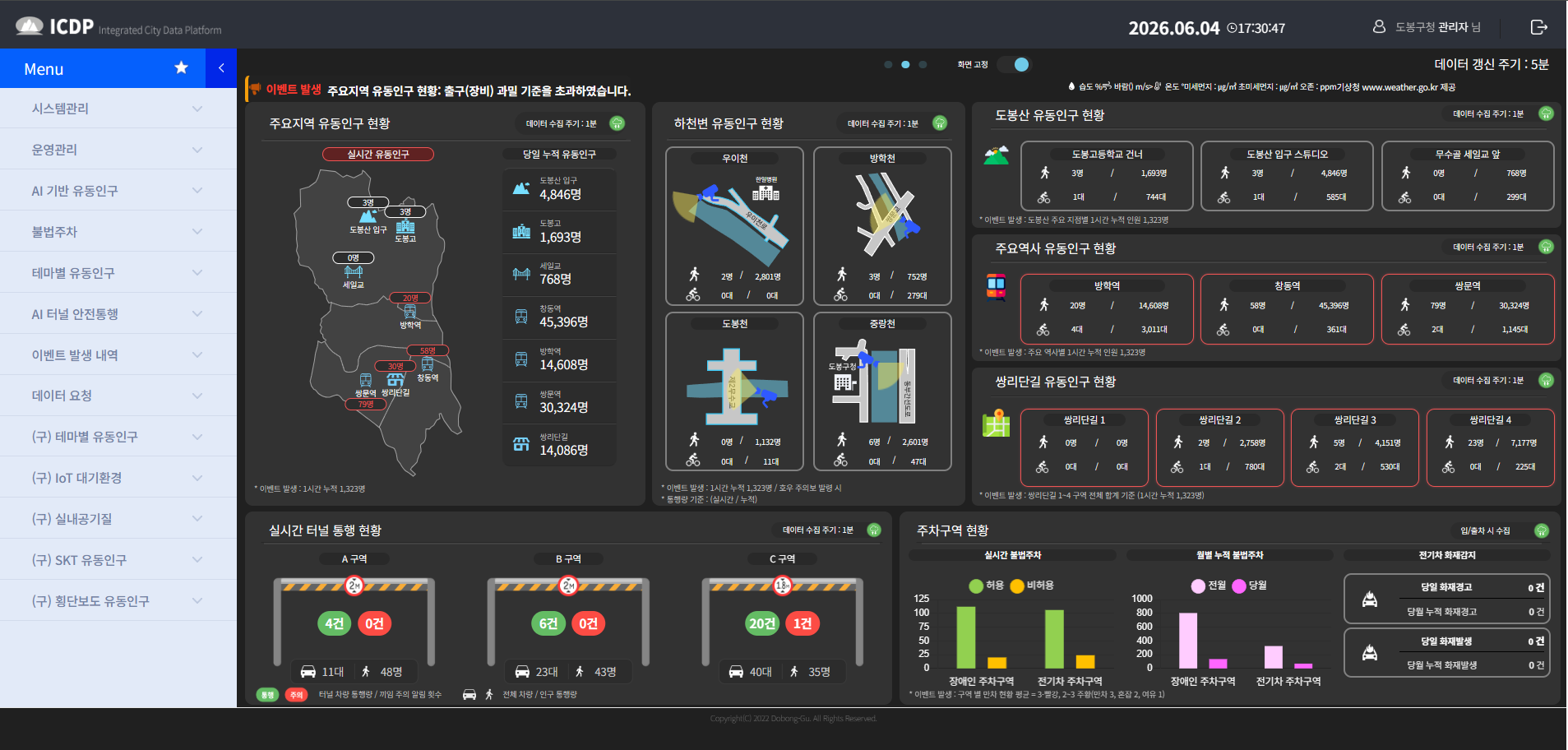This screenshot has height=750, width=1568.
Task: Click the green refresh icon in 하천변 유동인구 현황
Action: (x=940, y=123)
